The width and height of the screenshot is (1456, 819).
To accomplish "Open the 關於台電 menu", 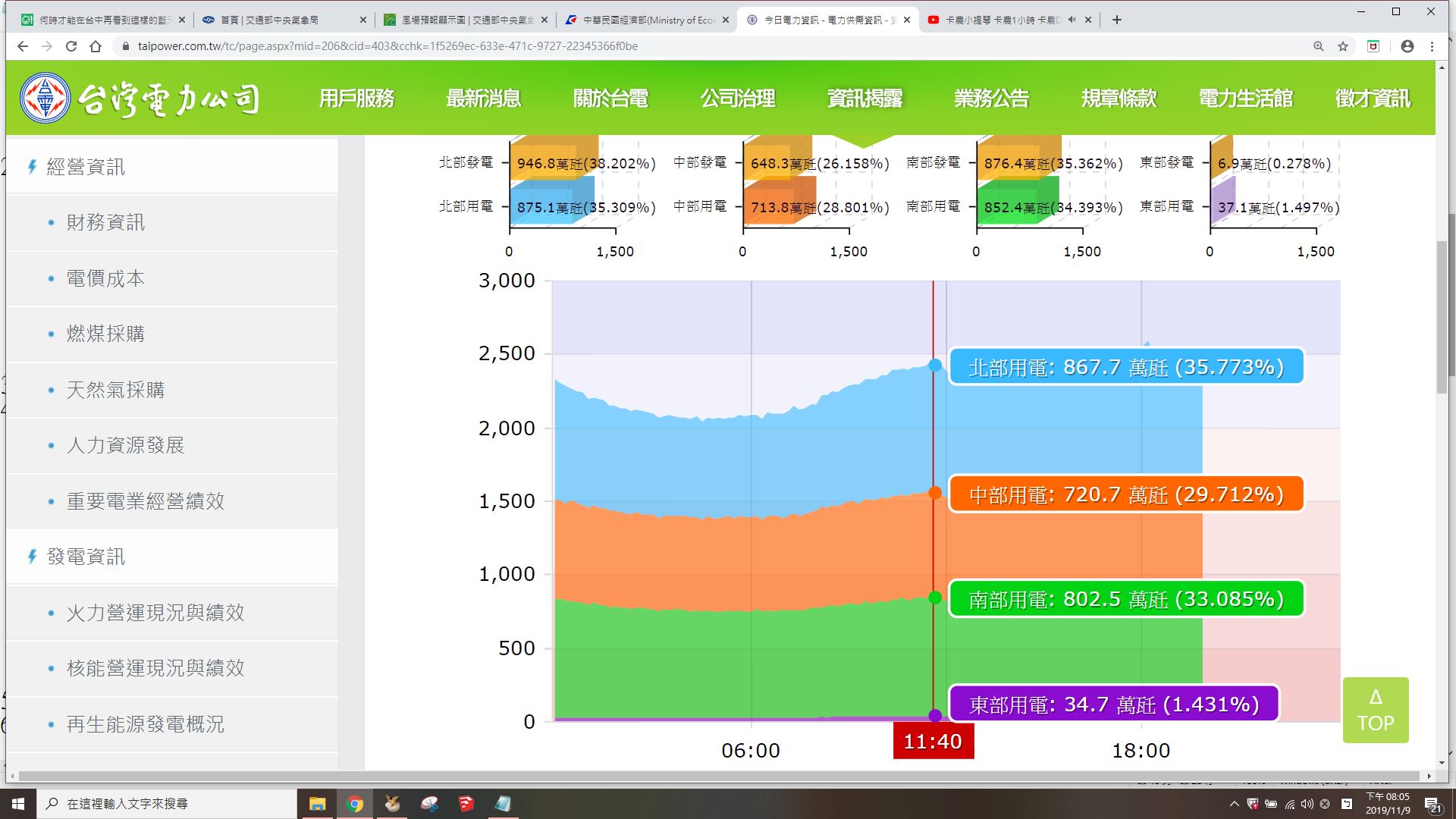I will tap(610, 99).
